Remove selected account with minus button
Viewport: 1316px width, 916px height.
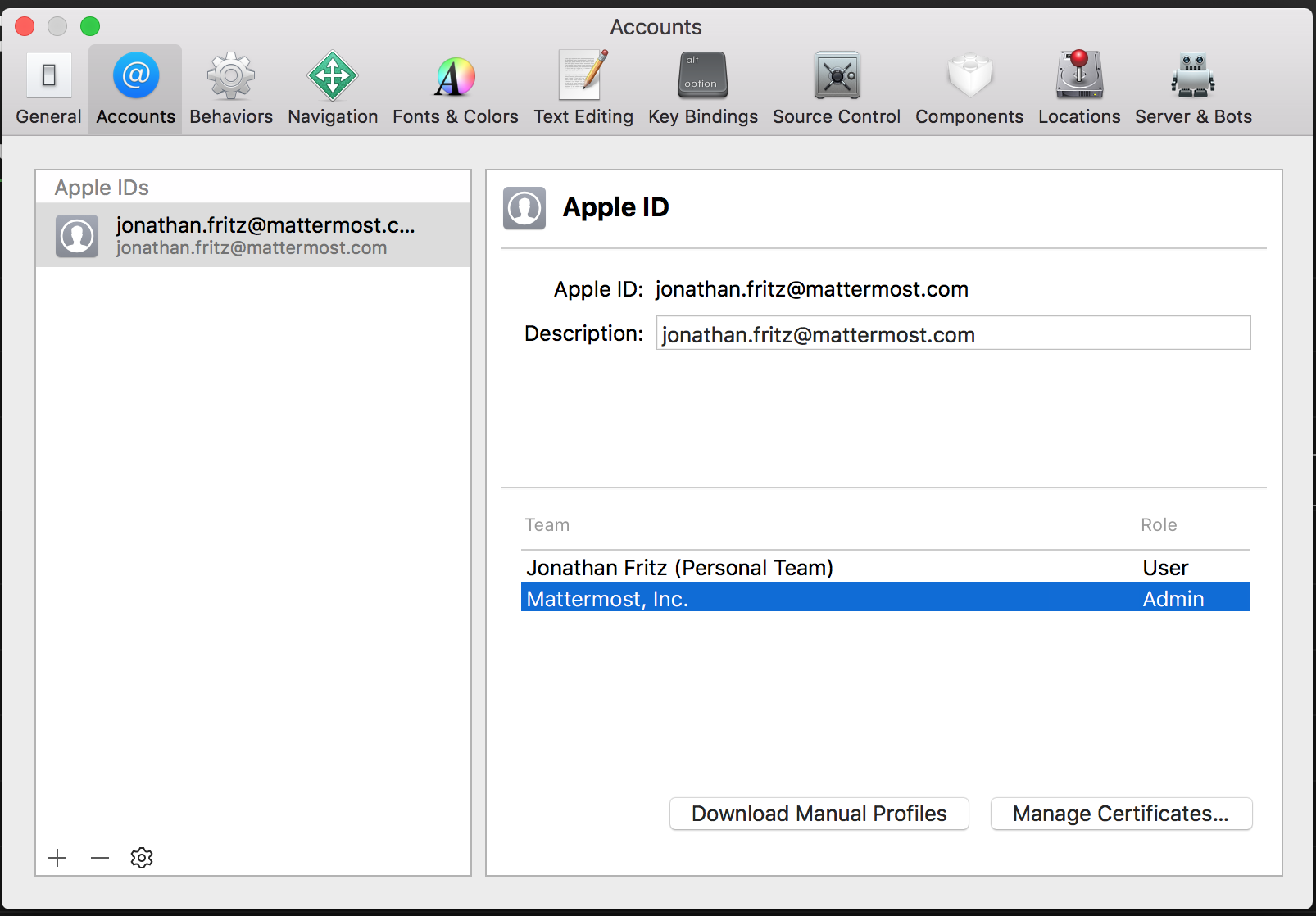(100, 858)
